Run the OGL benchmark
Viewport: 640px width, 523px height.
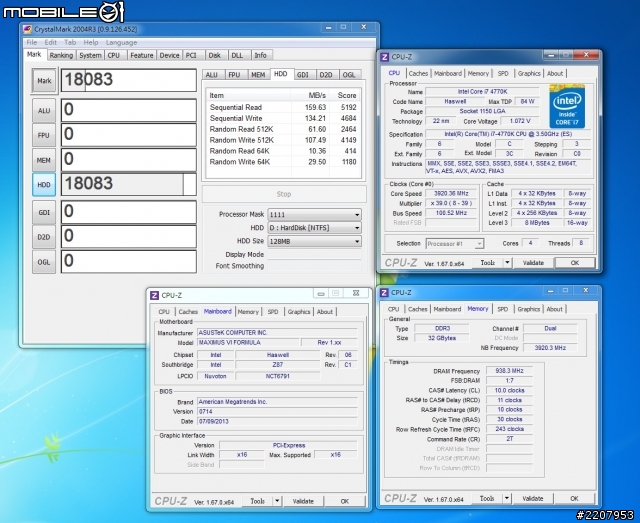pos(44,262)
